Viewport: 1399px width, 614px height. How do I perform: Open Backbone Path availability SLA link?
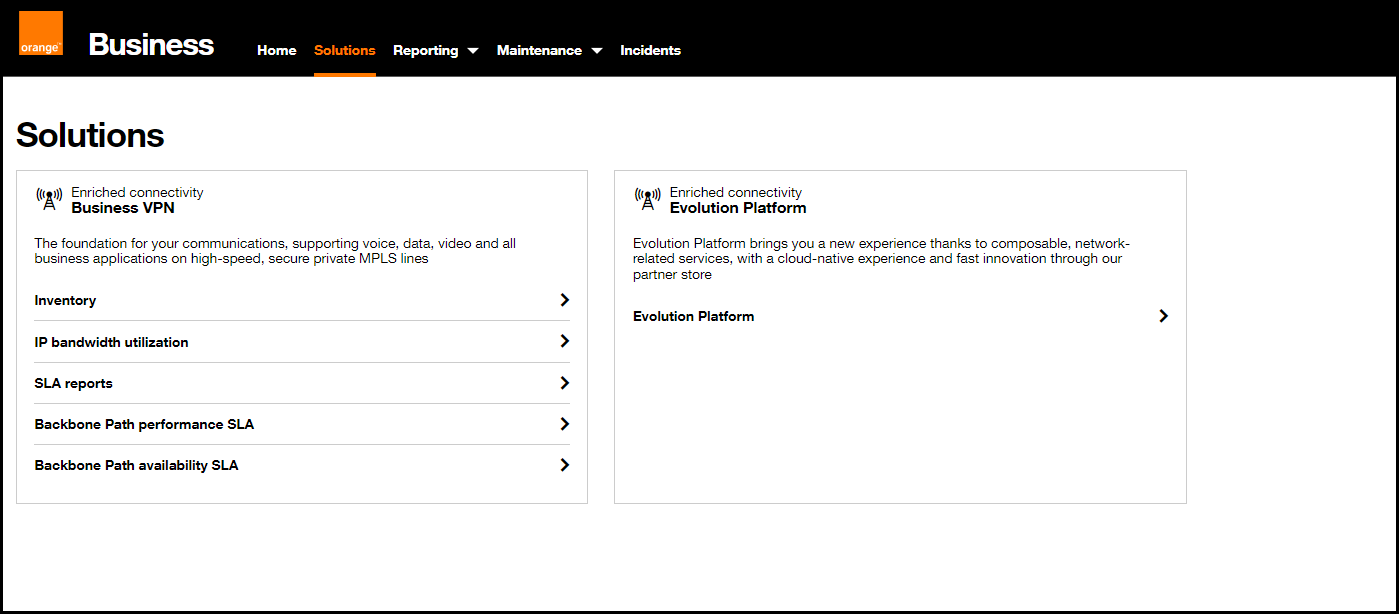pos(136,465)
